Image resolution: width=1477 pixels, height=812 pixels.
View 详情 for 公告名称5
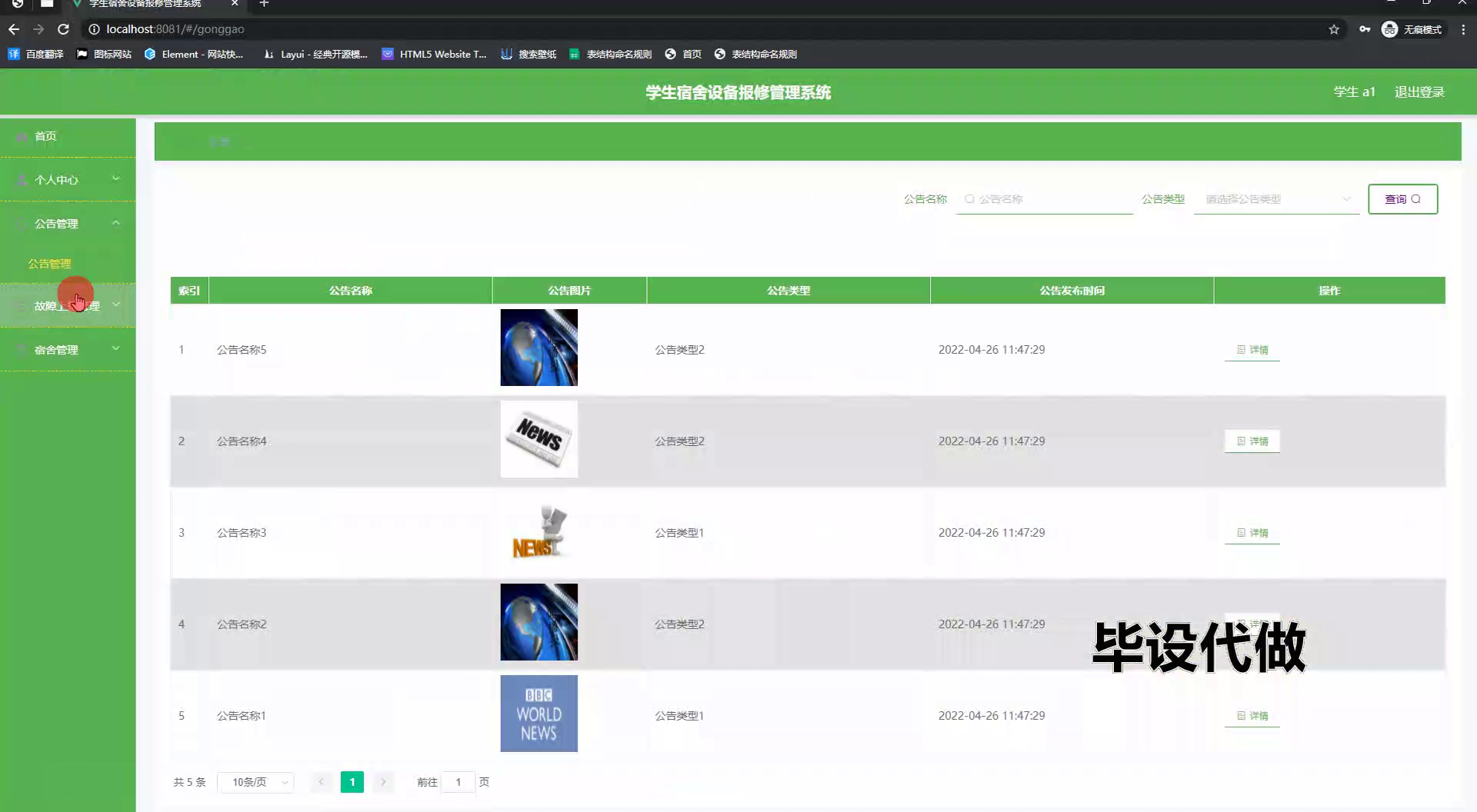[x=1252, y=350]
